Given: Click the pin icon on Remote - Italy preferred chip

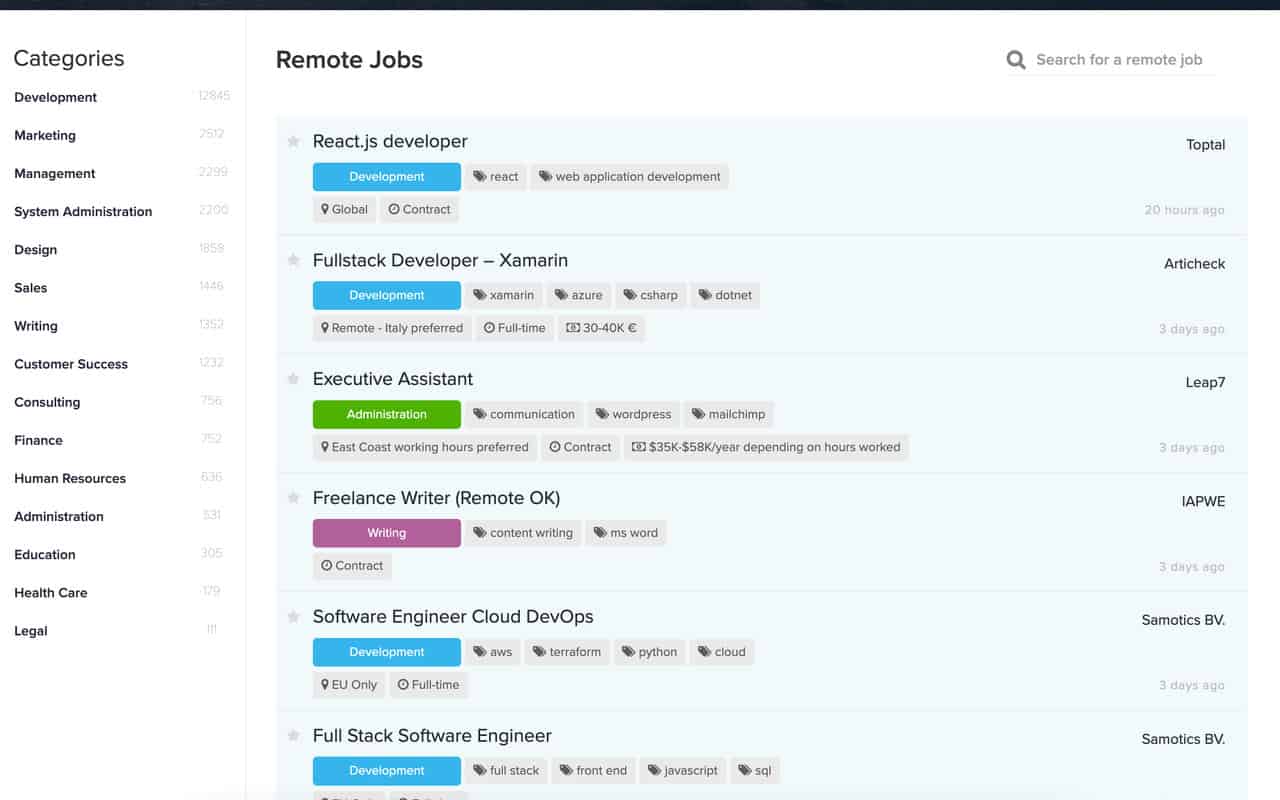Looking at the screenshot, I should pyautogui.click(x=325, y=328).
